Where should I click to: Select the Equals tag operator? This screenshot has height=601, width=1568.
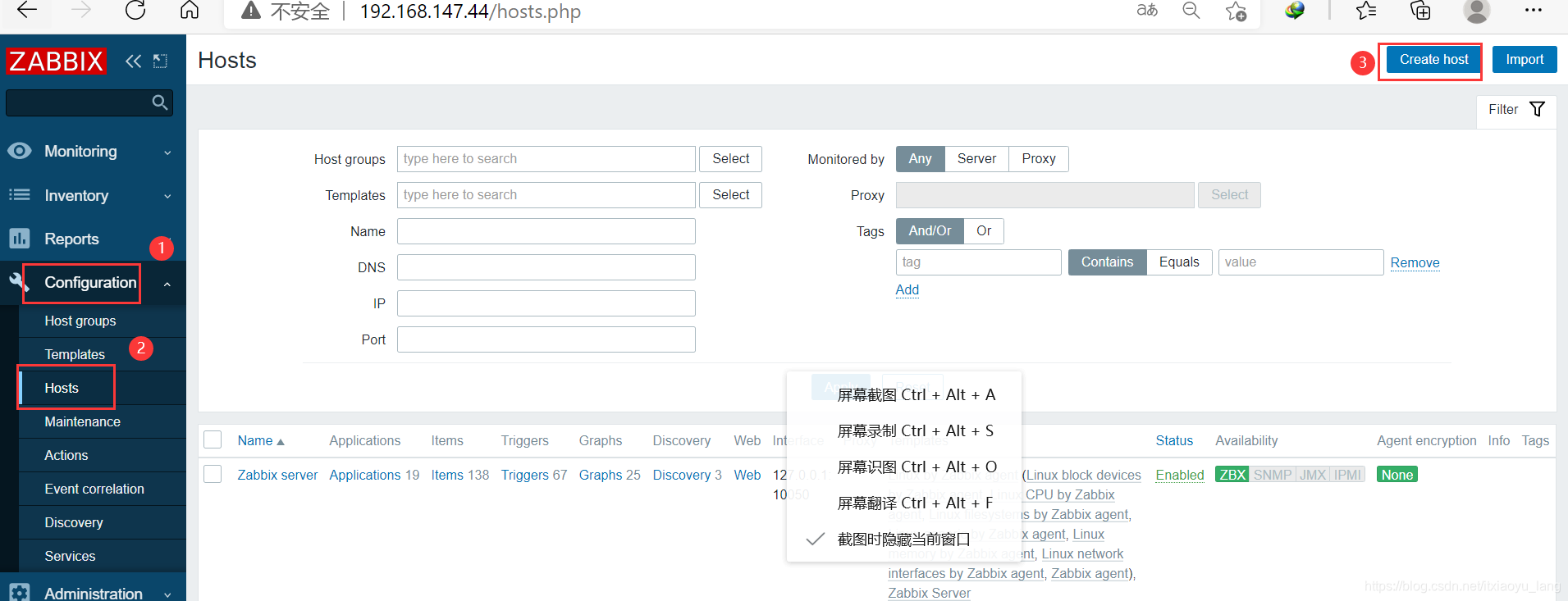click(x=1179, y=262)
